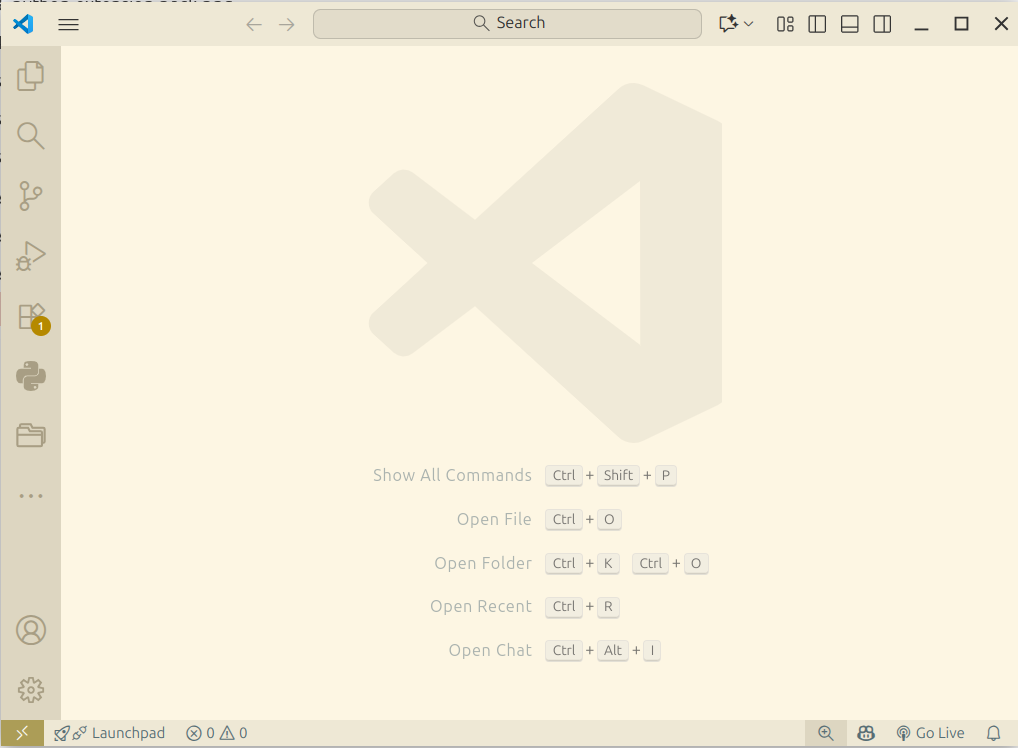This screenshot has height=748, width=1018.
Task: Open the Python extension view
Action: coord(31,376)
